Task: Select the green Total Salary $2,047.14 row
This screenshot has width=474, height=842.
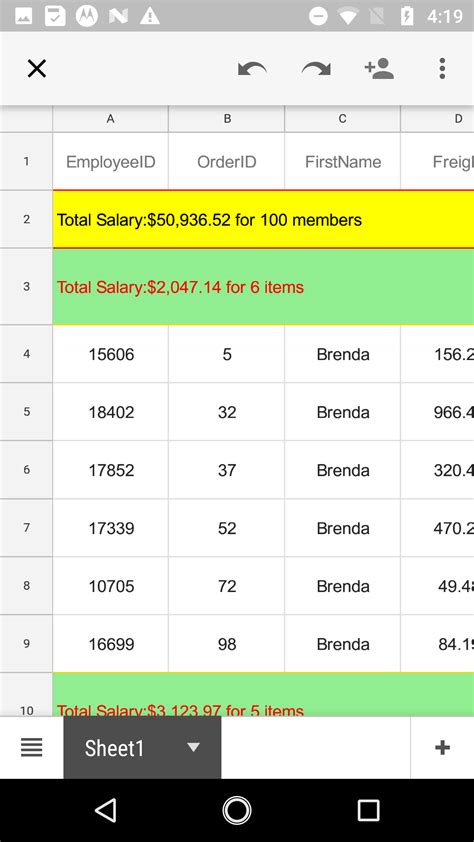Action: point(263,287)
